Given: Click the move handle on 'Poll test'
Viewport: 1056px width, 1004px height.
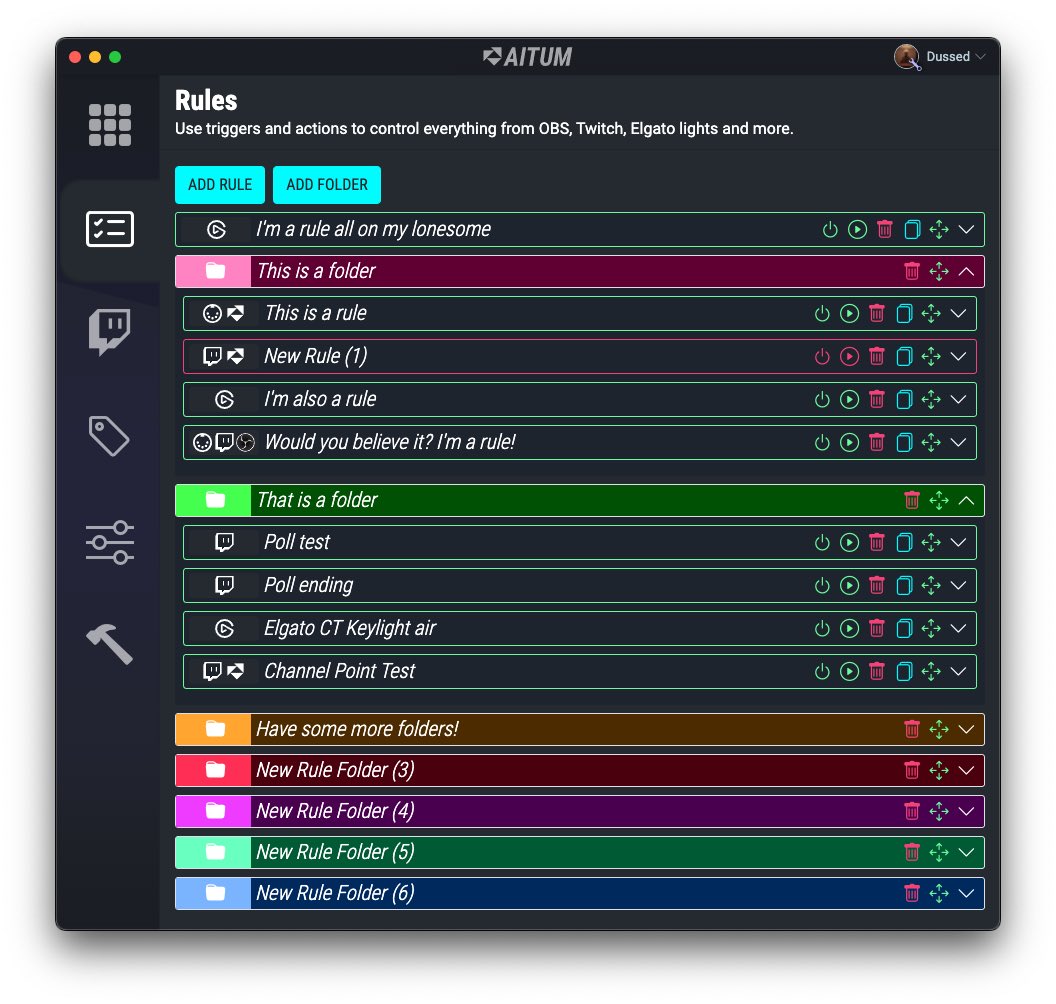Looking at the screenshot, I should pyautogui.click(x=932, y=542).
